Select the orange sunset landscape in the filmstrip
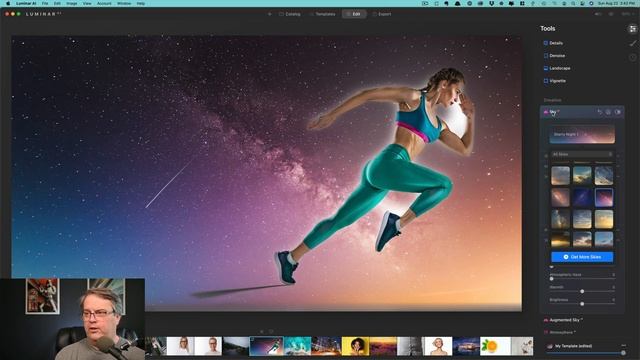Viewport: 640px width, 360px height. (x=383, y=346)
